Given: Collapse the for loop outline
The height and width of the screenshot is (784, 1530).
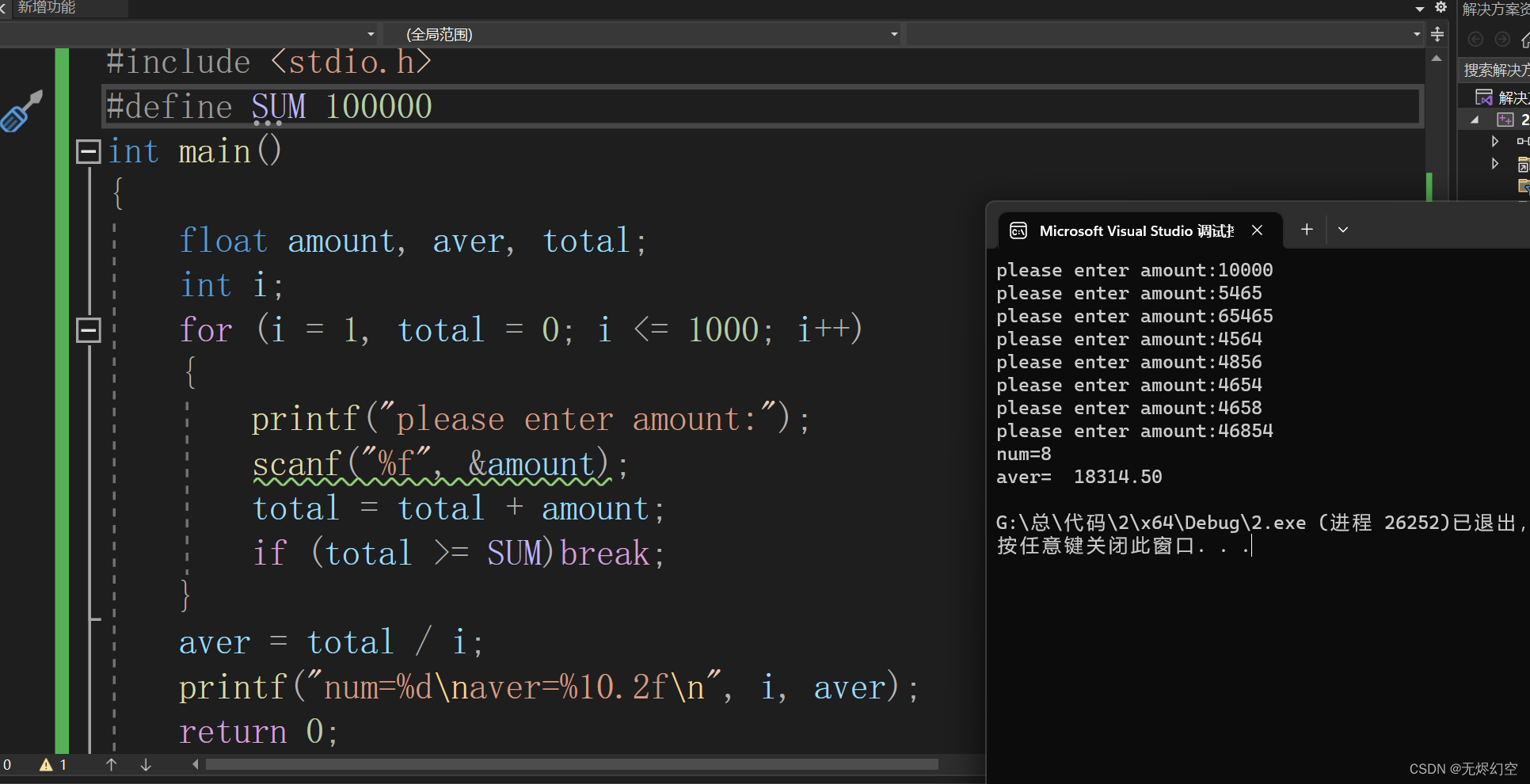Looking at the screenshot, I should point(88,329).
